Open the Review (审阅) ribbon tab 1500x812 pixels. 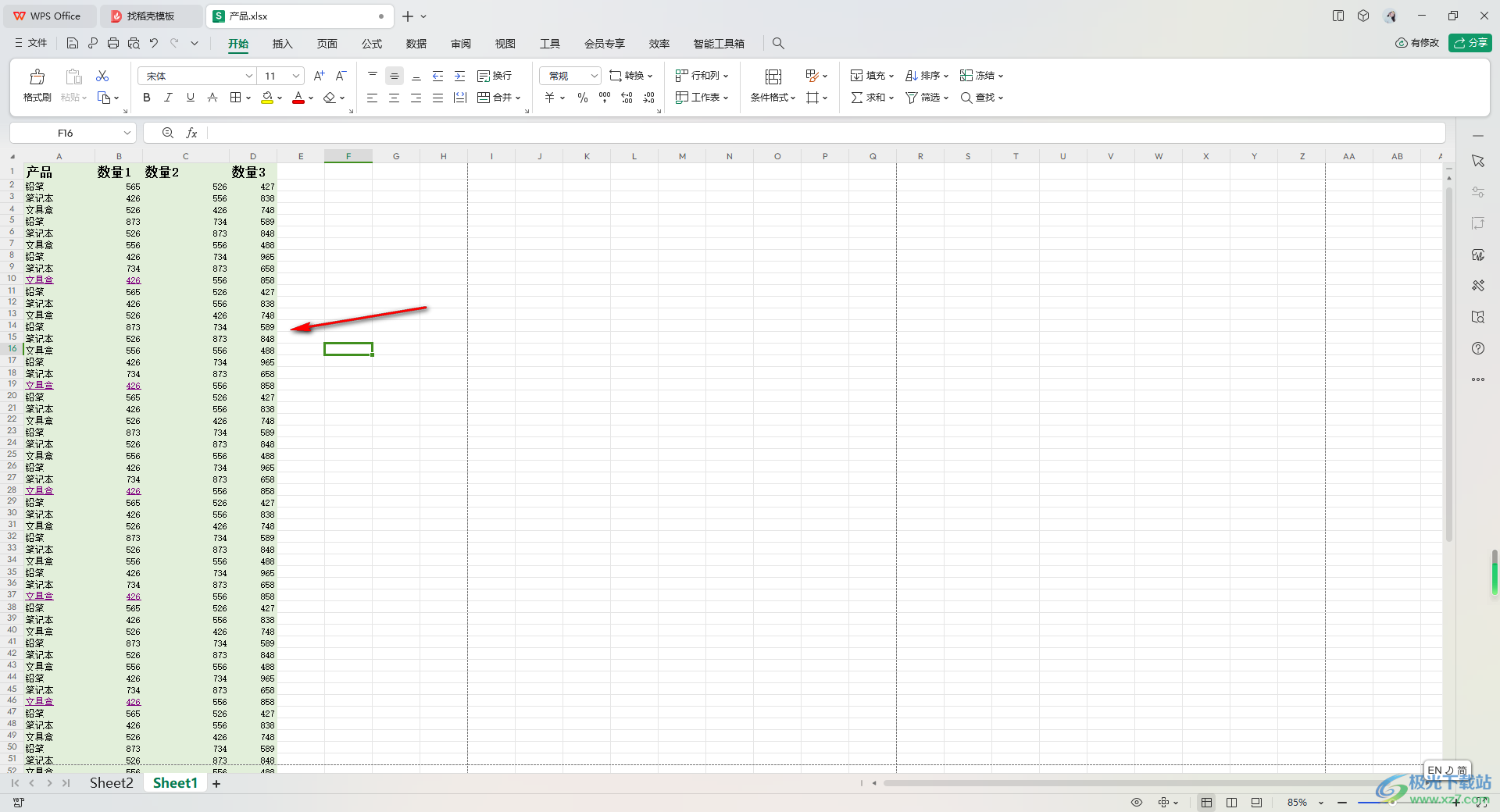coord(461,44)
